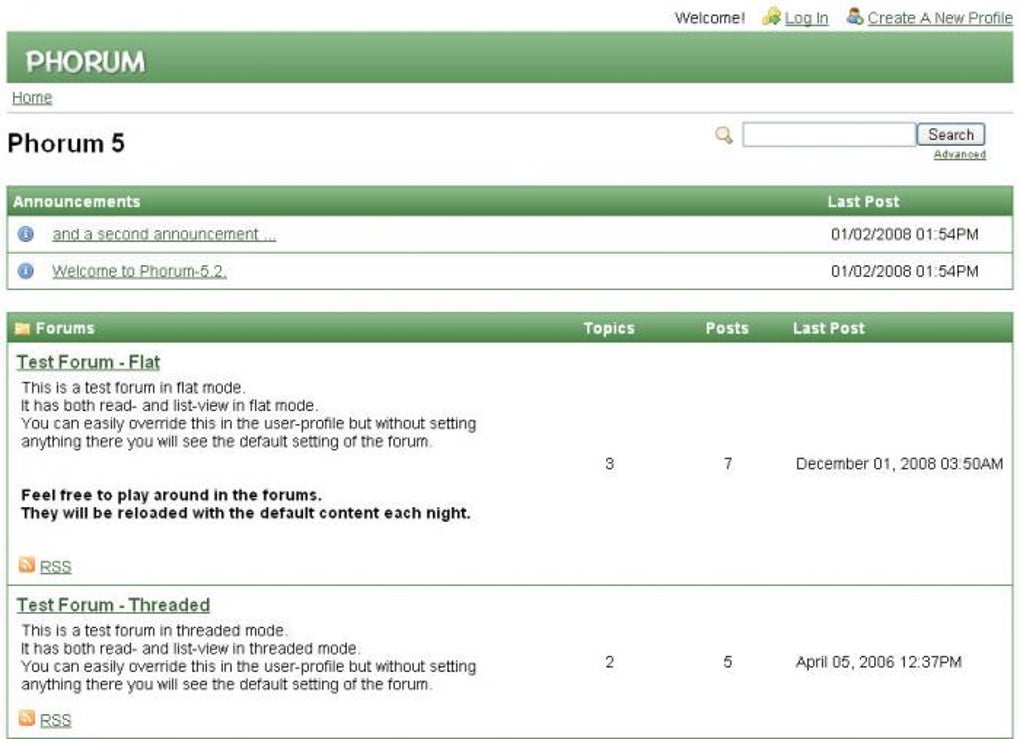Click topics count 2 for Threaded forum

coord(610,662)
